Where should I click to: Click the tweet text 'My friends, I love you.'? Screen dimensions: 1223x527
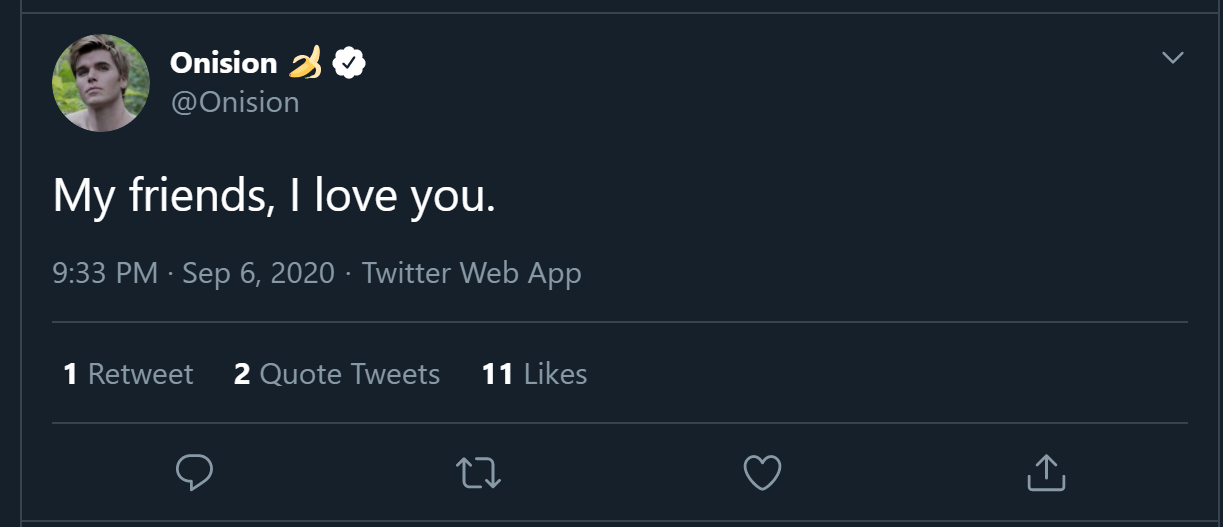point(274,196)
